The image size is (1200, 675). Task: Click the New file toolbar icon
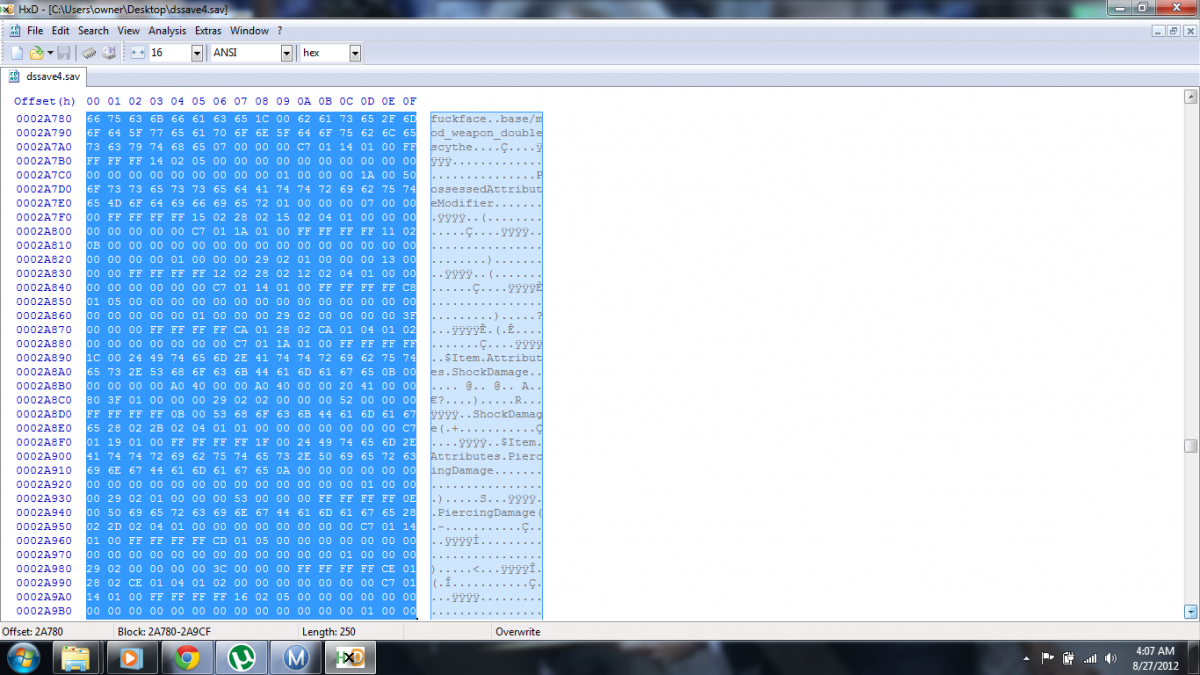pos(16,53)
